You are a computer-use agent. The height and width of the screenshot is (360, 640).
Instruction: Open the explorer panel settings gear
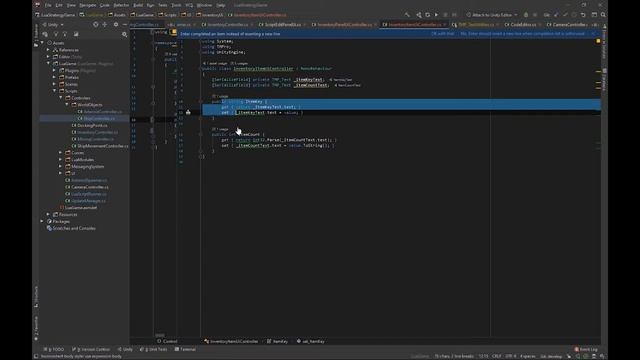[116, 24]
